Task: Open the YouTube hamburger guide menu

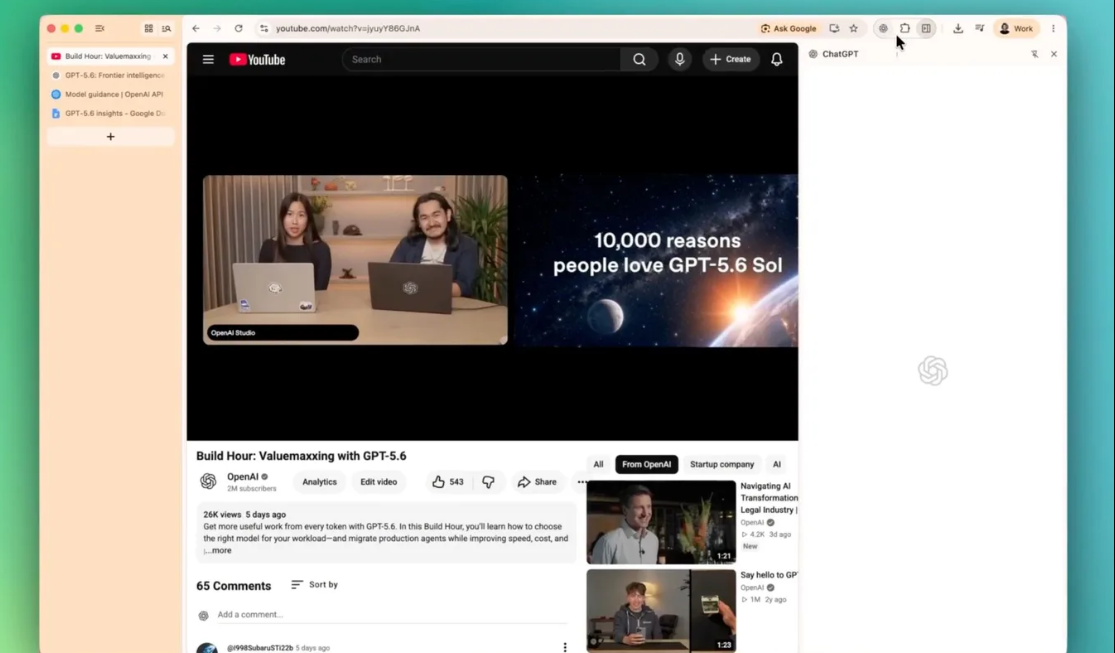Action: (208, 60)
